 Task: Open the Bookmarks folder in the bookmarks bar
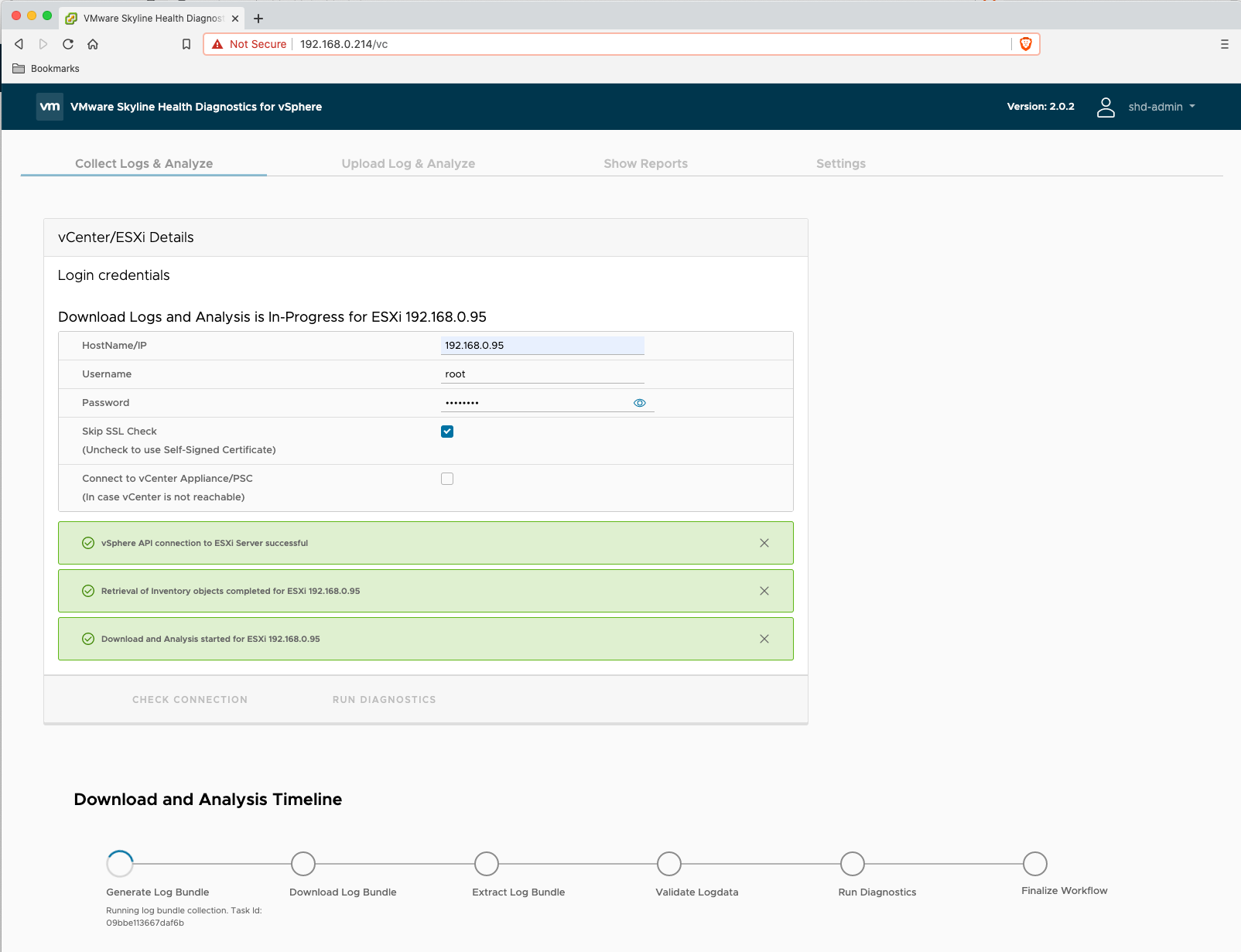[46, 69]
